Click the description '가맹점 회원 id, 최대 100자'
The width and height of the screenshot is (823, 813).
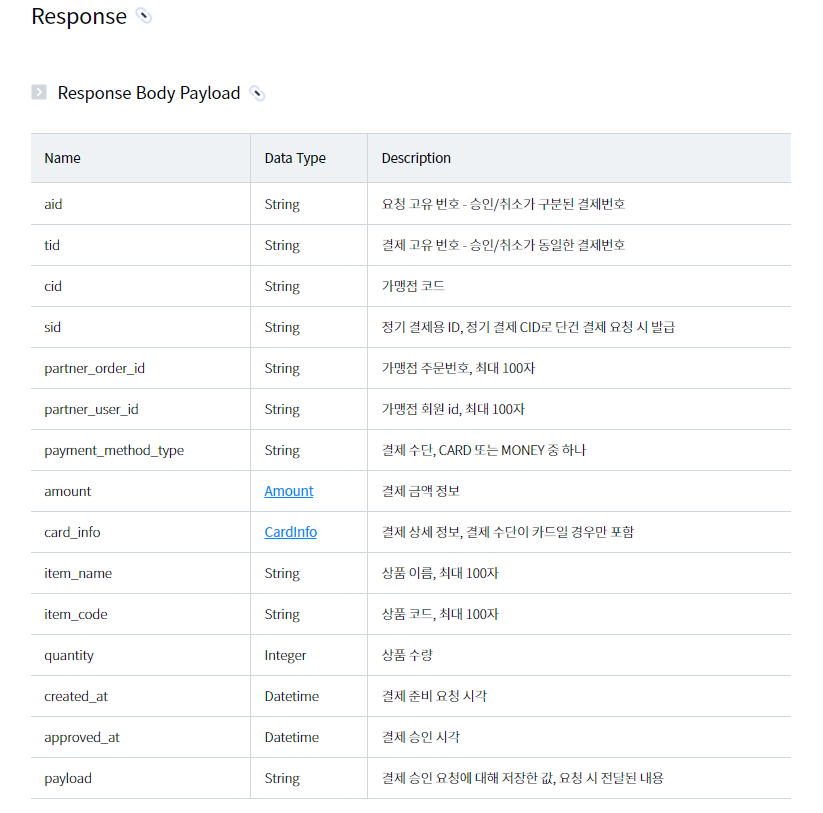pos(453,409)
